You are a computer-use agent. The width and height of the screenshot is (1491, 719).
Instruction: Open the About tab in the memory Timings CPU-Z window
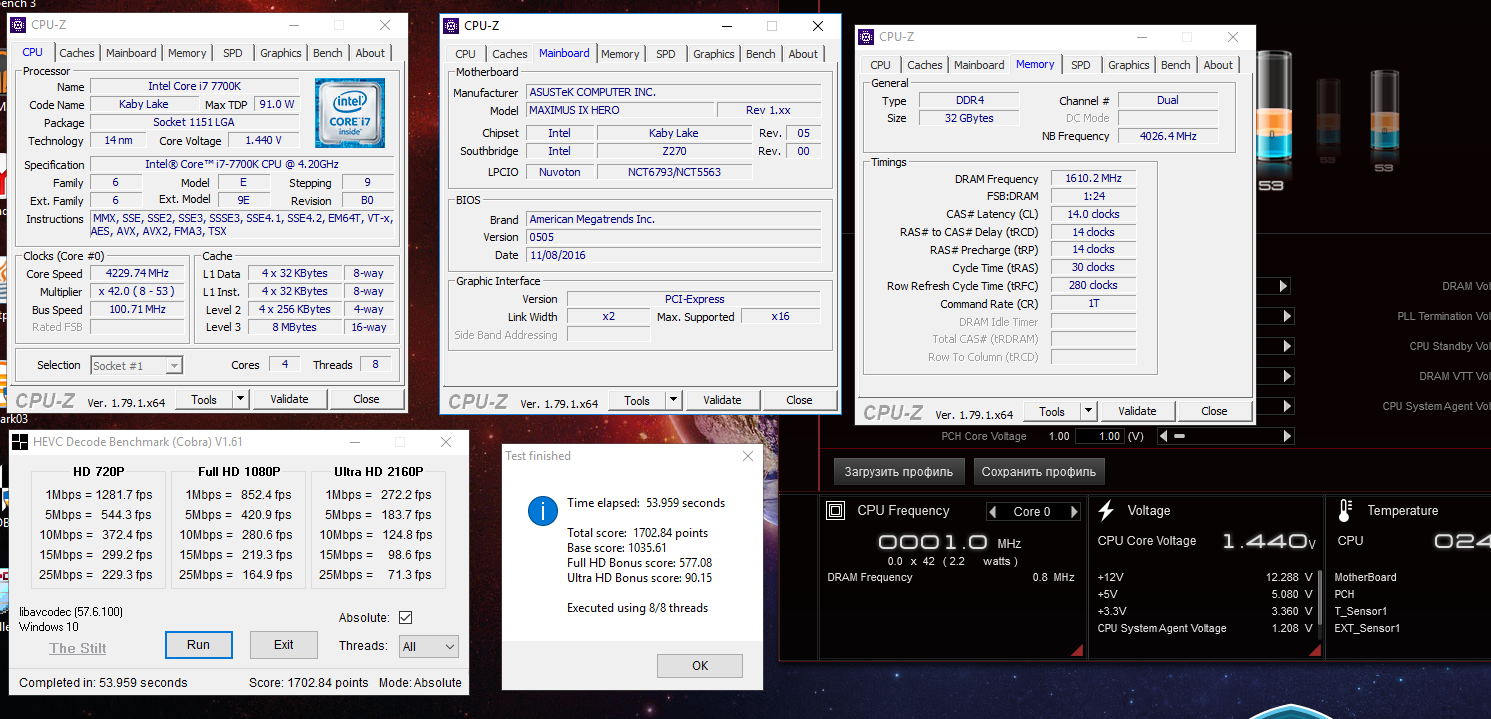1218,65
